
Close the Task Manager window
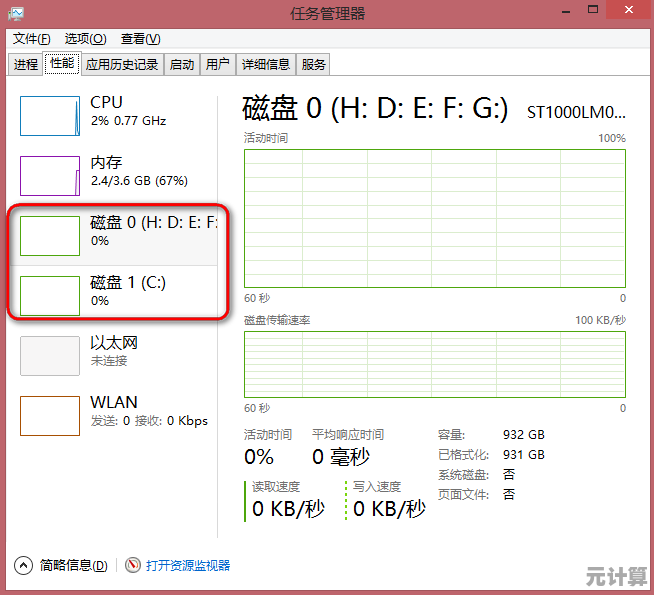pyautogui.click(x=629, y=10)
